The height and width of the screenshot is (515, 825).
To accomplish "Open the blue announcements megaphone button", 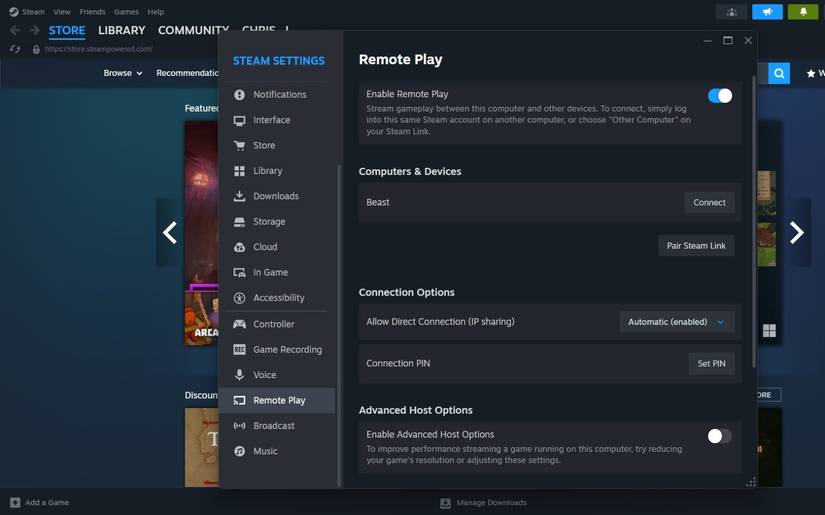I will point(767,12).
